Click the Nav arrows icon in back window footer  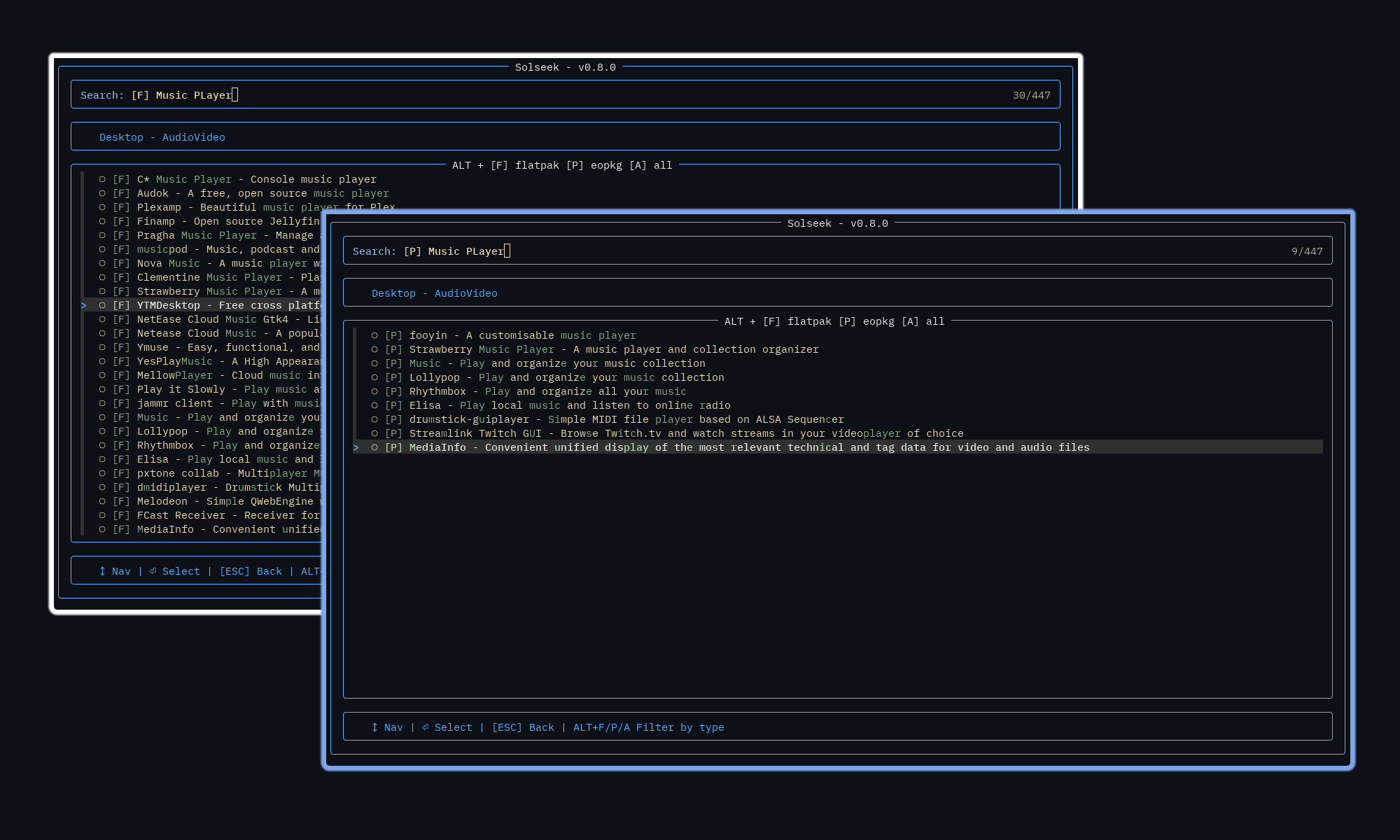coord(102,571)
